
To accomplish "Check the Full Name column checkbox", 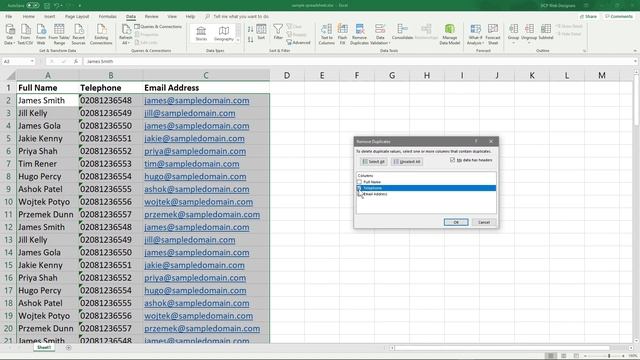I will tap(359, 182).
